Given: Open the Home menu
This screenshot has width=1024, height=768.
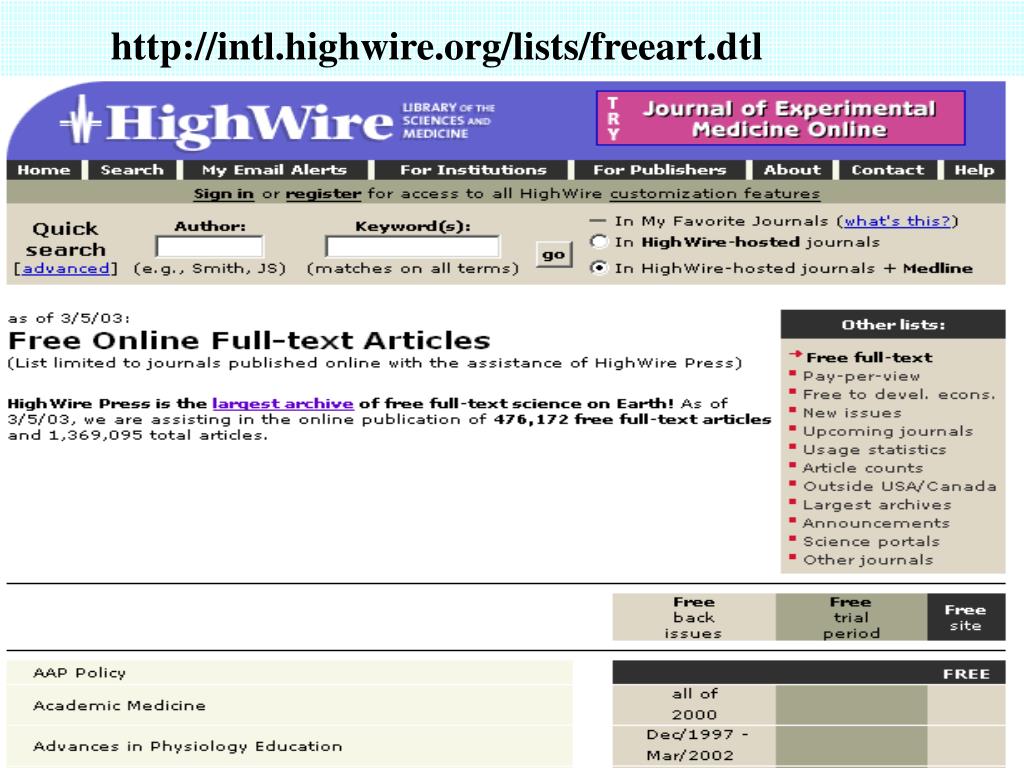Looking at the screenshot, I should tap(44, 170).
